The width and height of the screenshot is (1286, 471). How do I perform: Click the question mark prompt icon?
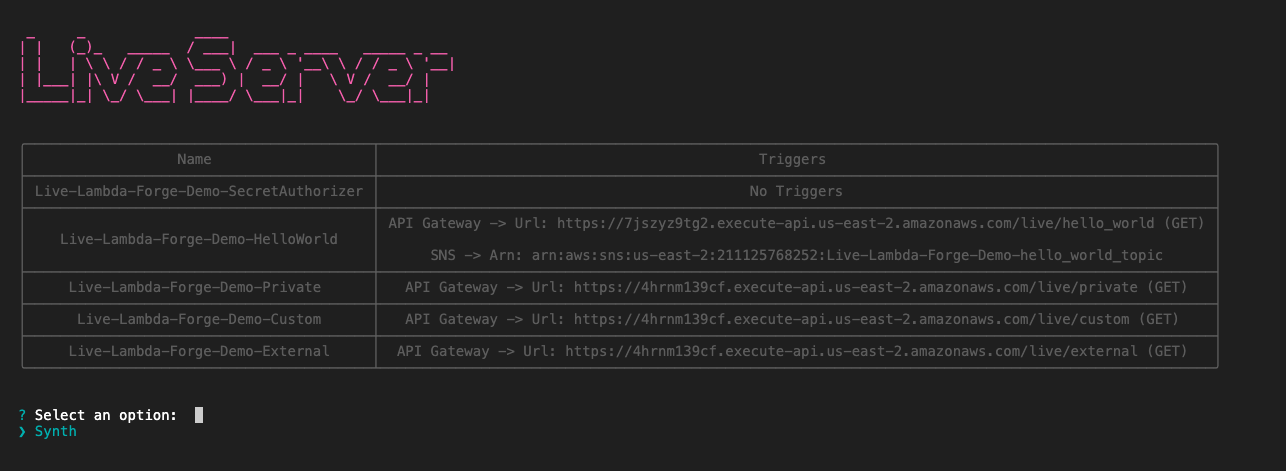[x=22, y=414]
